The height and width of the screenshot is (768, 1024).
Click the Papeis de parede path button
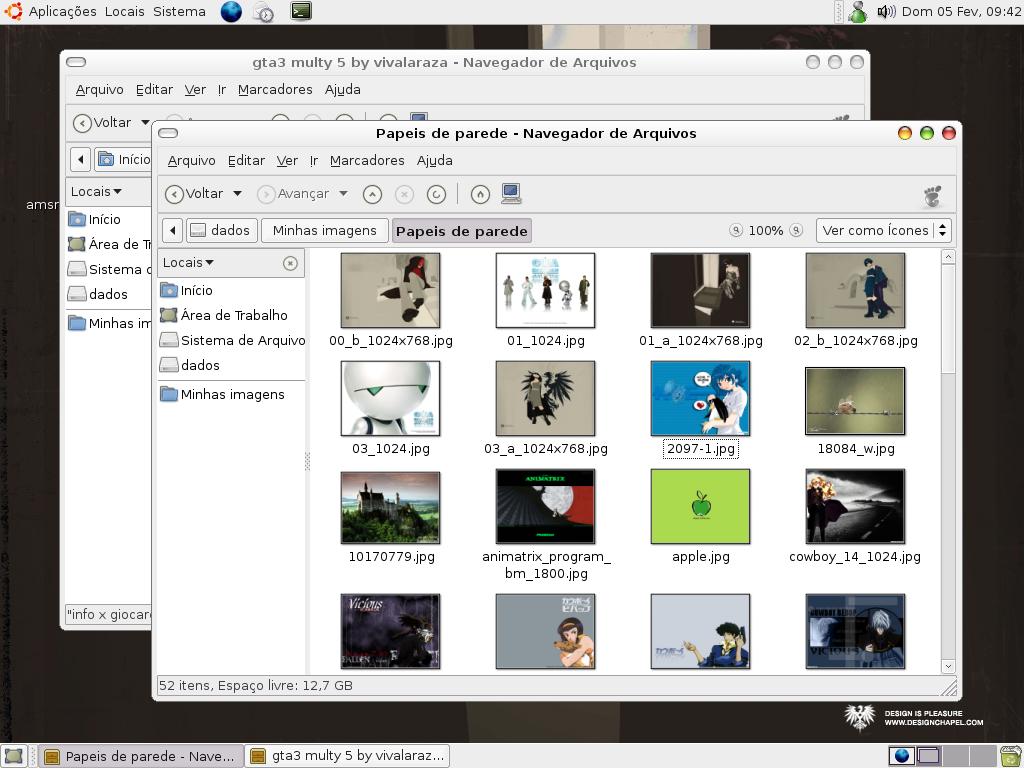pyautogui.click(x=462, y=231)
